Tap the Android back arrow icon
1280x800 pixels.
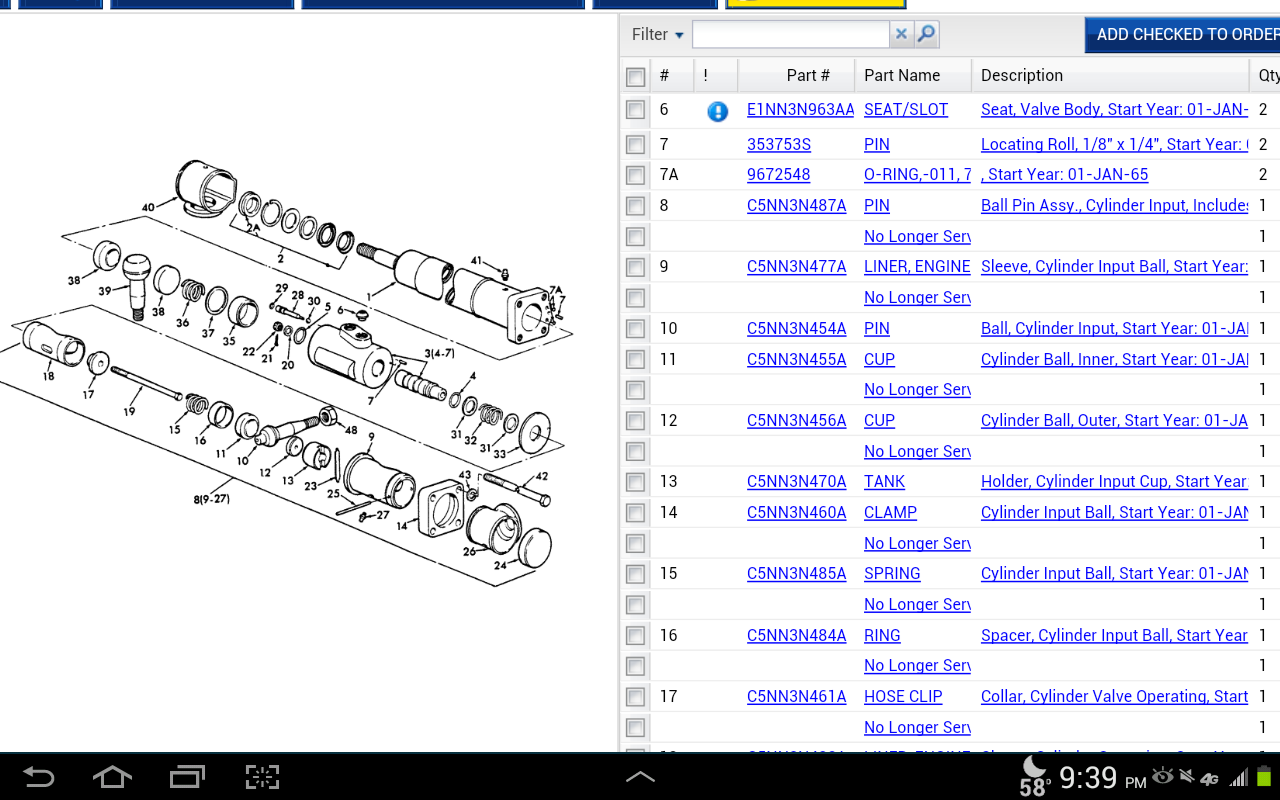coord(39,777)
